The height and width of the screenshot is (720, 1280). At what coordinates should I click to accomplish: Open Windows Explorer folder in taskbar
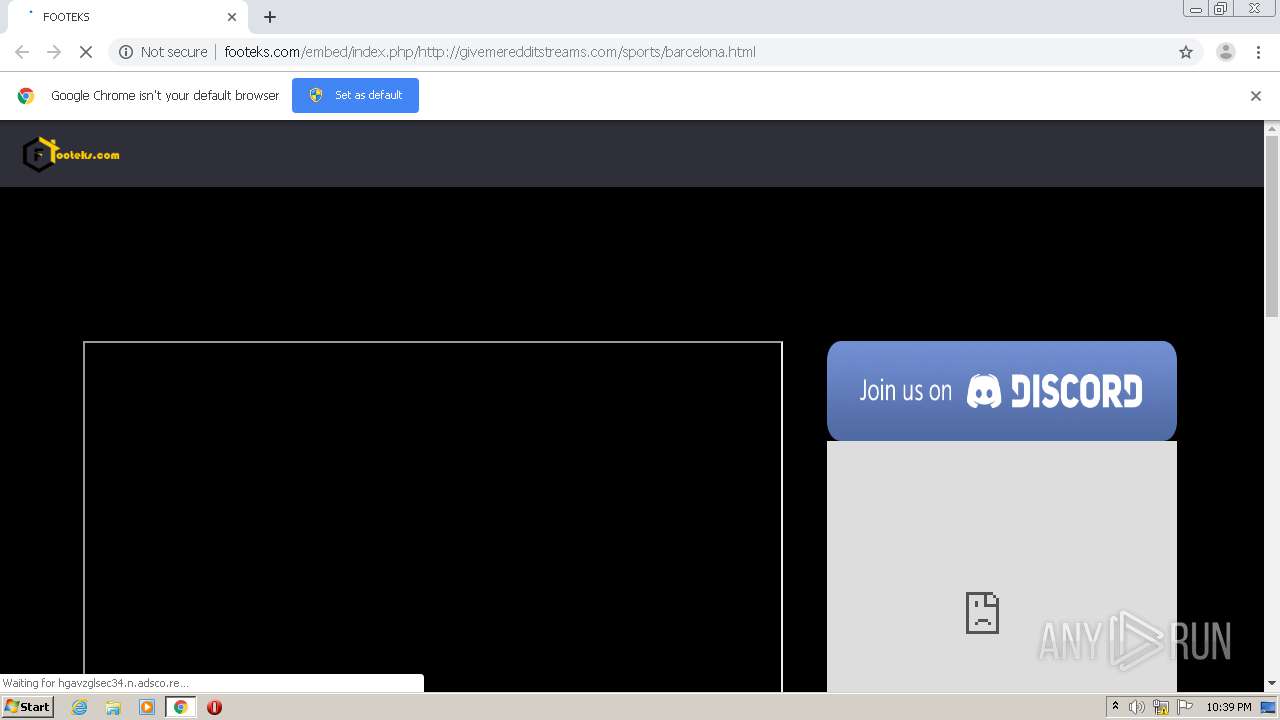click(113, 707)
